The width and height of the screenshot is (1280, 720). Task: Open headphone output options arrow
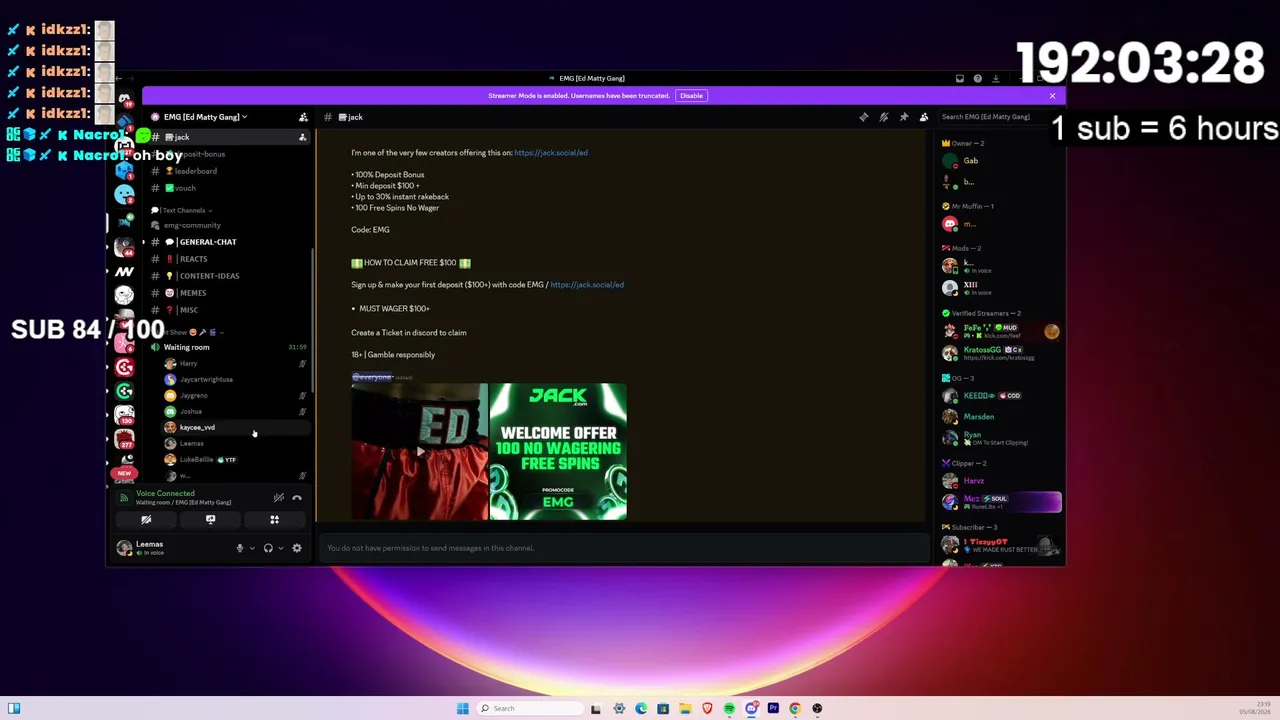[x=281, y=548]
